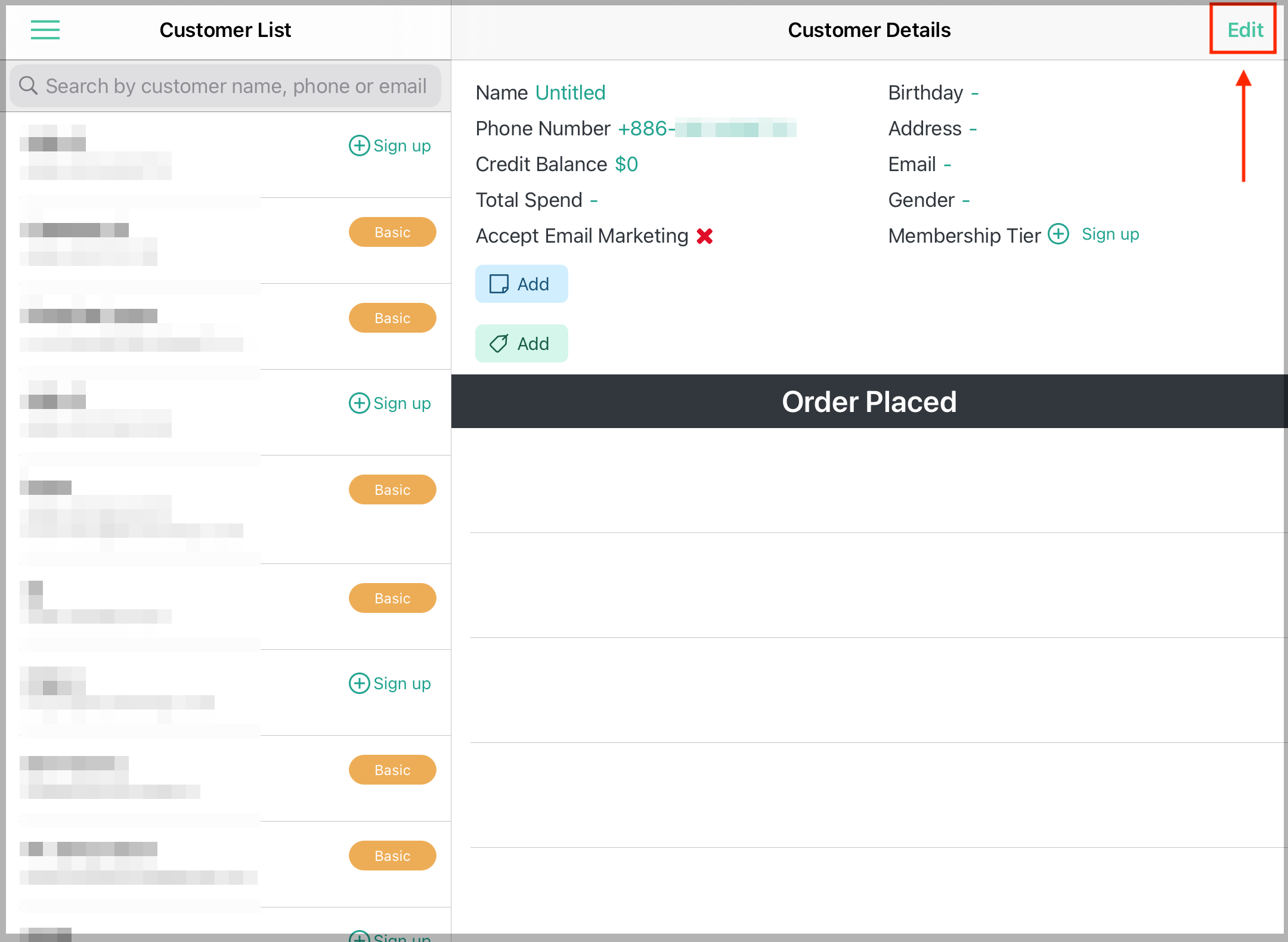
Task: Click the Birthday field label
Action: [x=925, y=93]
